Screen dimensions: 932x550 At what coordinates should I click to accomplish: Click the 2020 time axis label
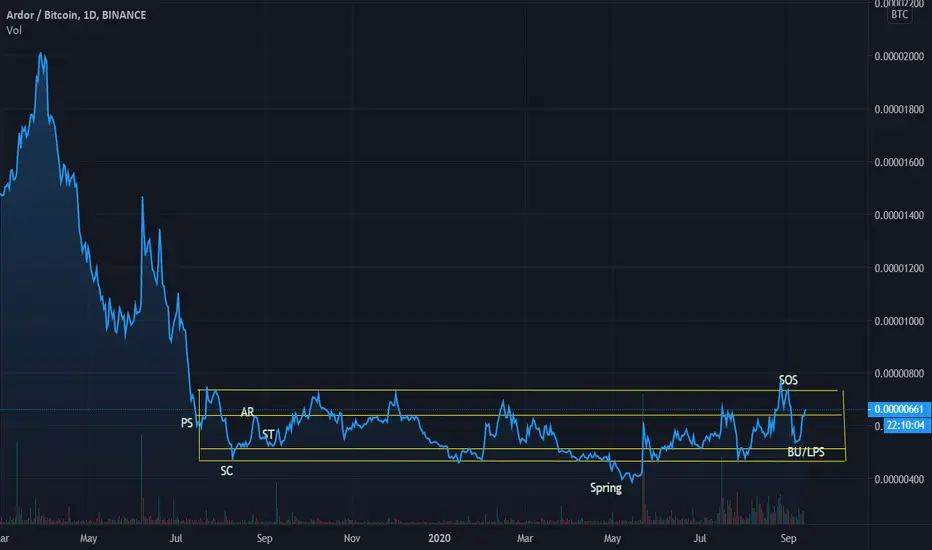(x=439, y=539)
